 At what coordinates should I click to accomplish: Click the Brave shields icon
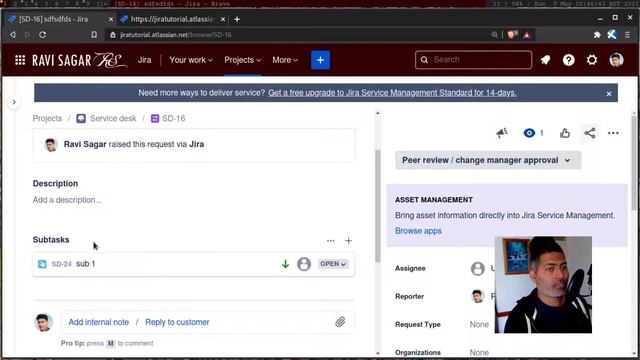[x=511, y=35]
